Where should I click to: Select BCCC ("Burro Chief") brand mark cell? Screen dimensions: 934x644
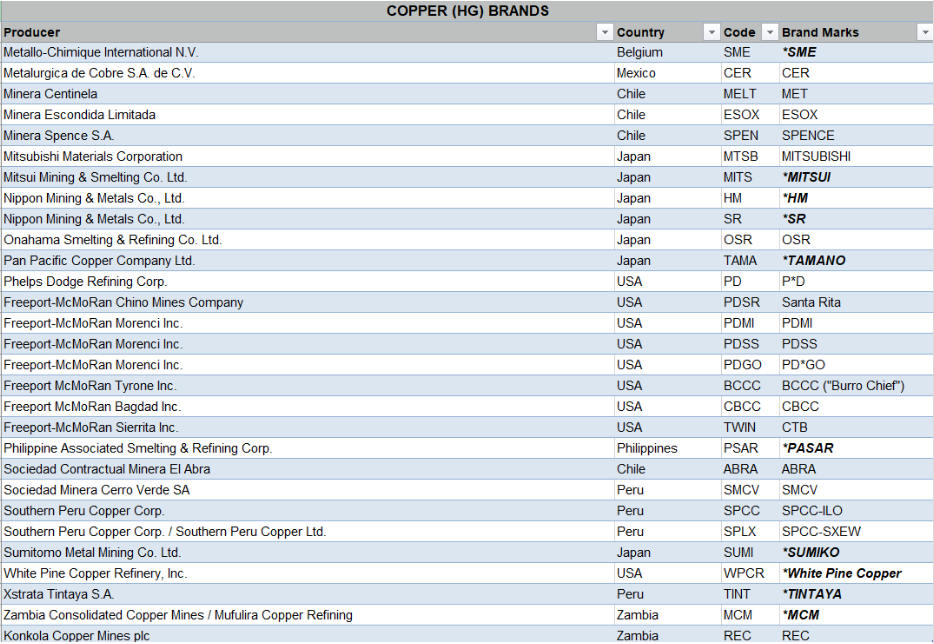tap(857, 386)
